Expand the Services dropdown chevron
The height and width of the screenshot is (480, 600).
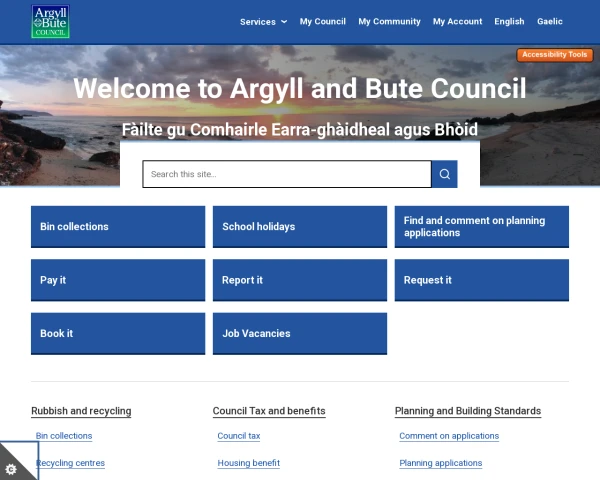[284, 22]
